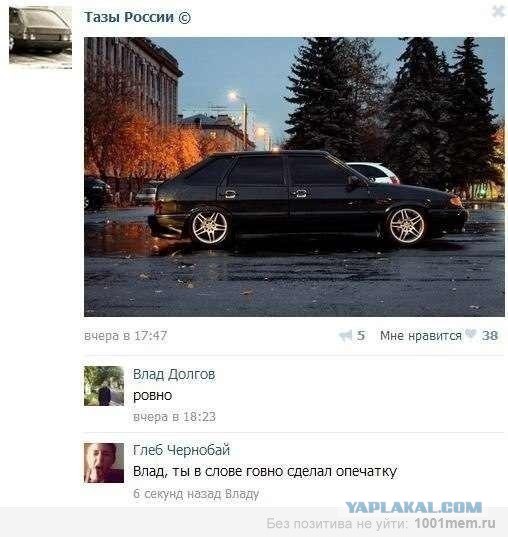Open Глеб Чернобай's profile avatar
The width and height of the screenshot is (508, 537).
click(x=104, y=463)
